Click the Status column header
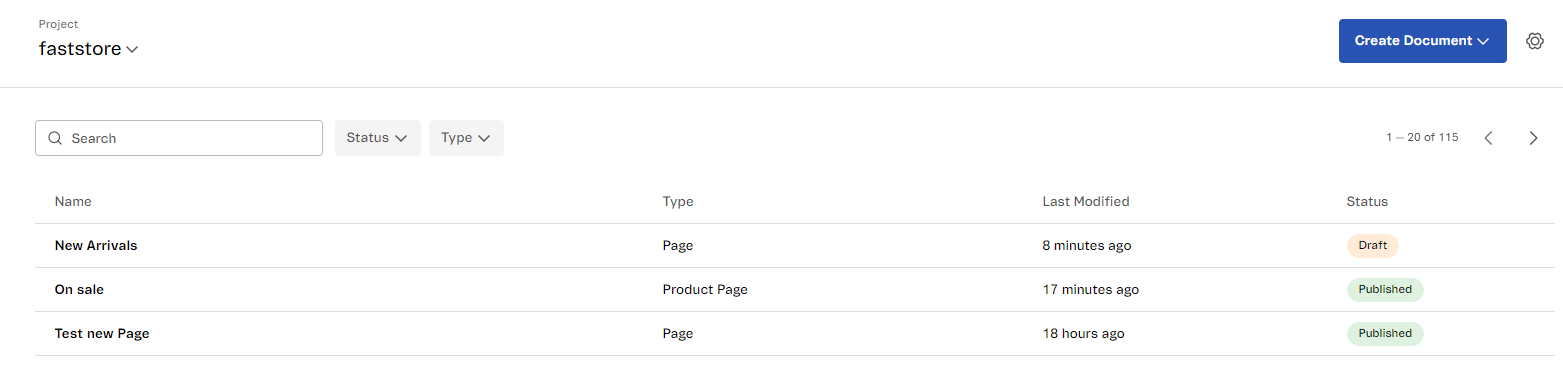This screenshot has width=1563, height=365. coord(1367,201)
